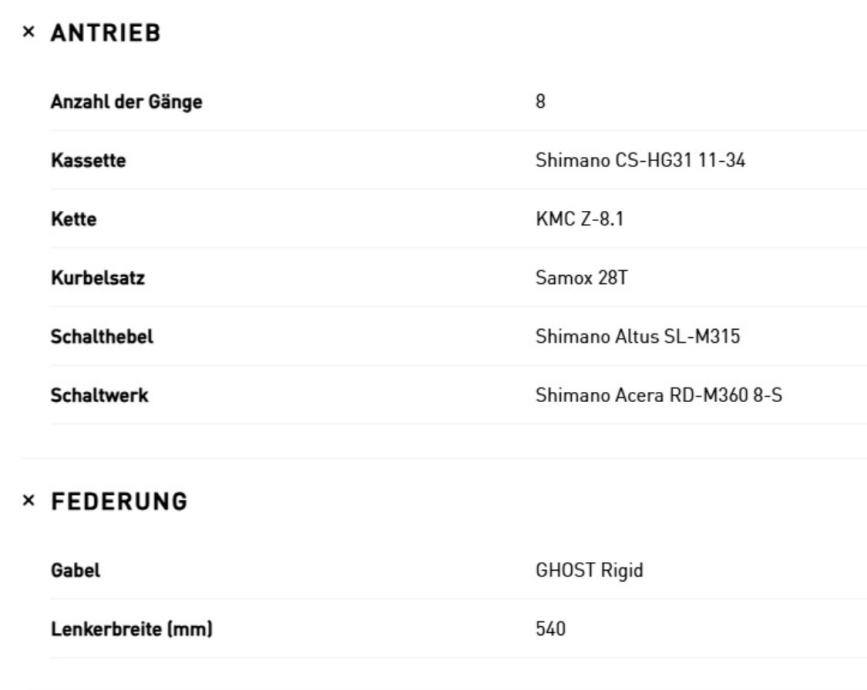Click the gear count value 8
This screenshot has height=690, width=867.
541,101
